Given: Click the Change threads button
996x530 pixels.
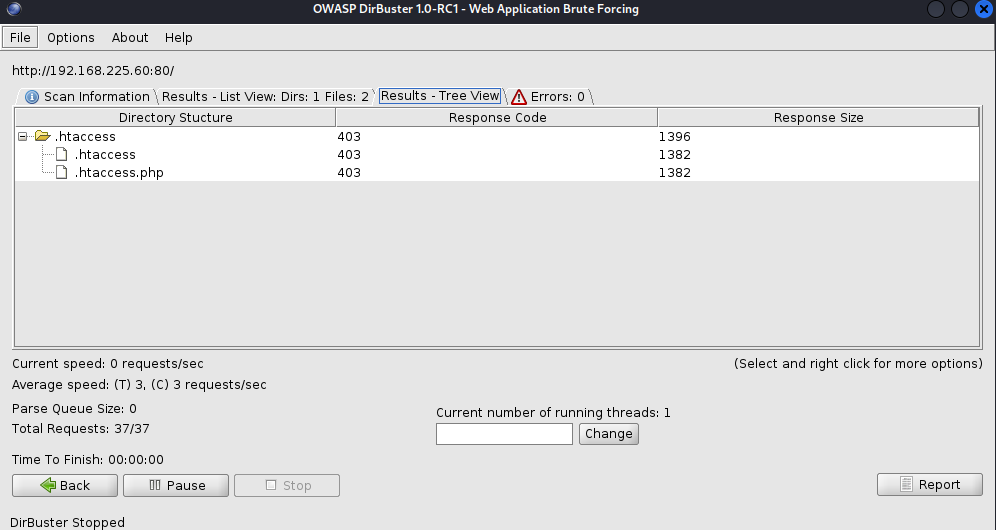Looking at the screenshot, I should 609,434.
